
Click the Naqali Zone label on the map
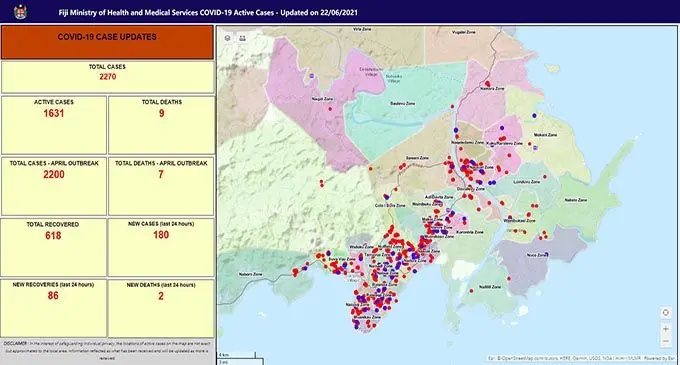[x=322, y=99]
